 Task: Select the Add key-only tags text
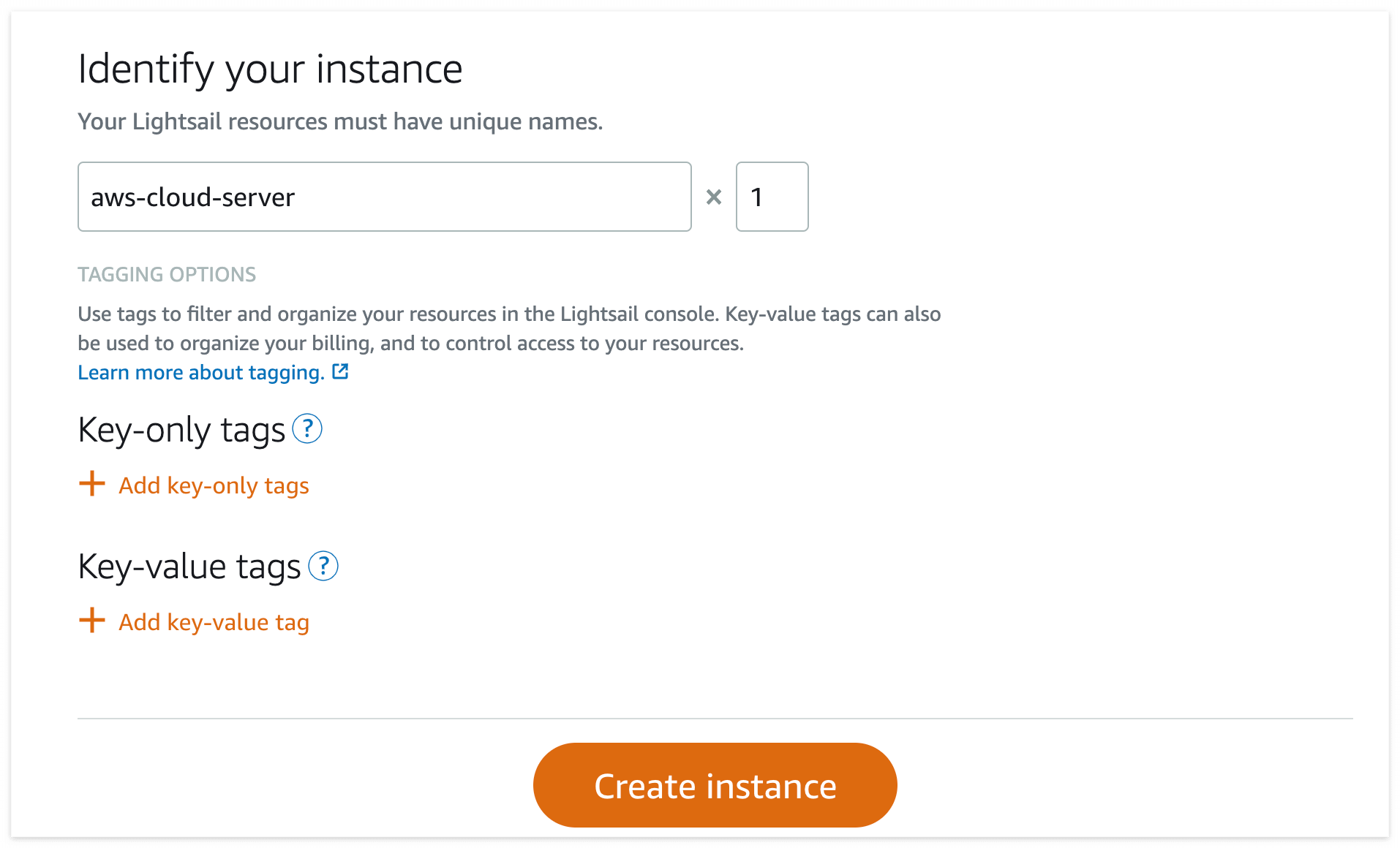pos(214,485)
